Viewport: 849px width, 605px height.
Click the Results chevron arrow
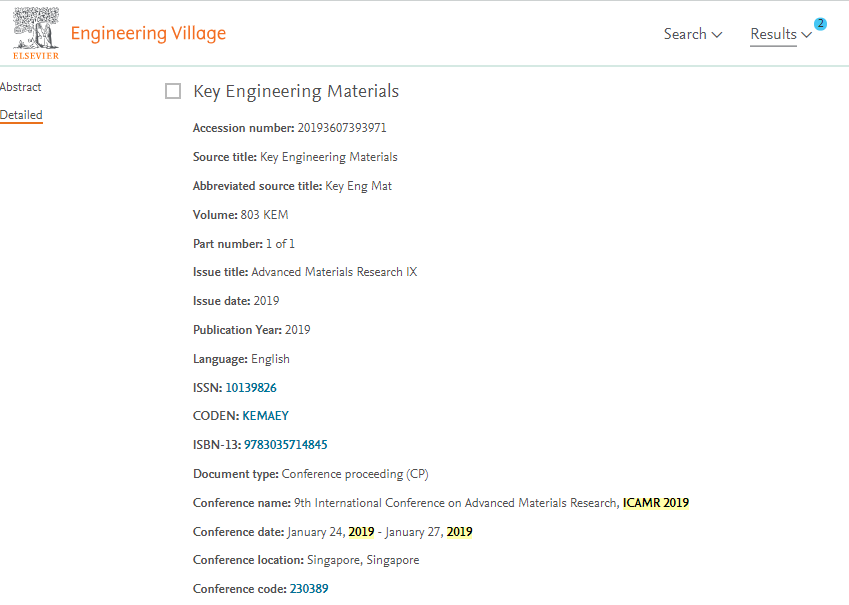point(806,35)
